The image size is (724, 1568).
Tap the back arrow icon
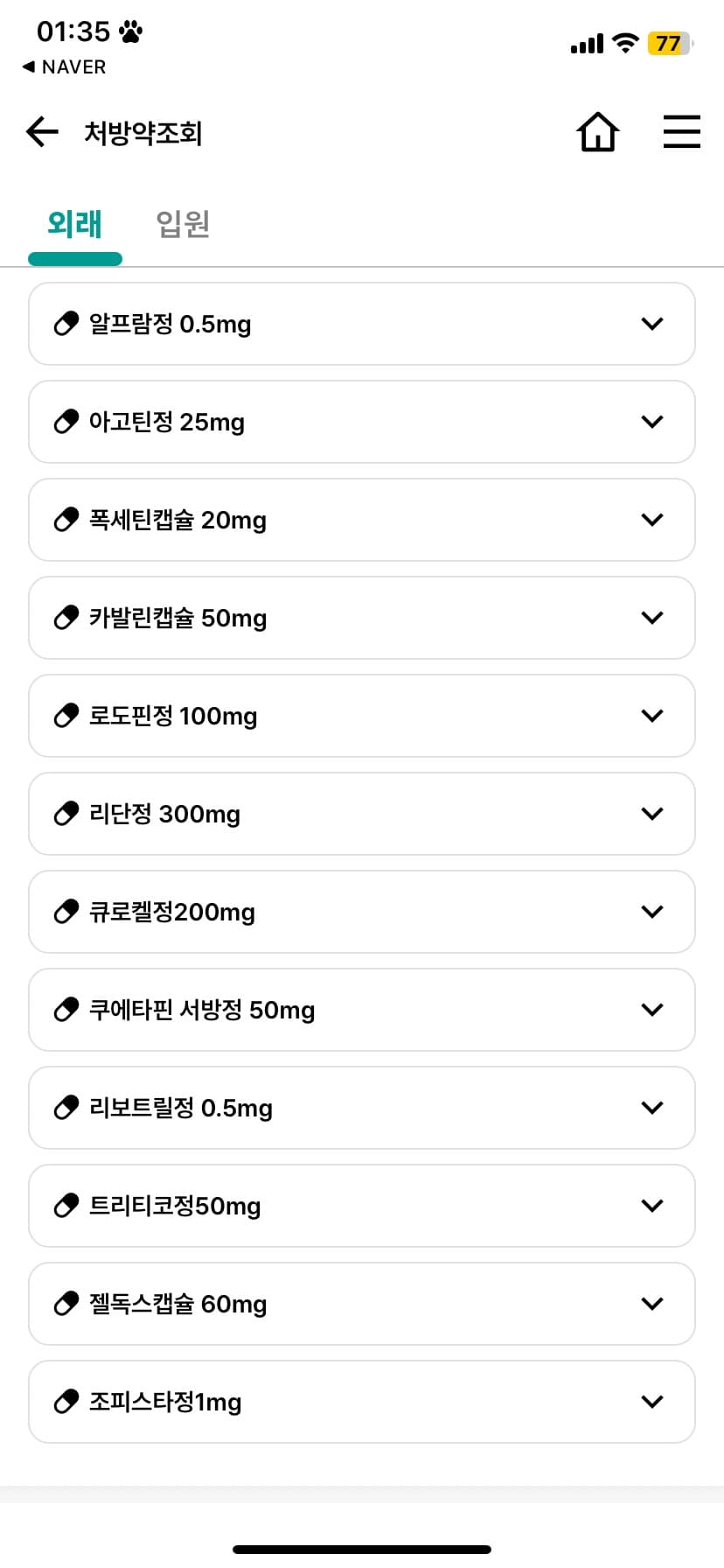42,133
